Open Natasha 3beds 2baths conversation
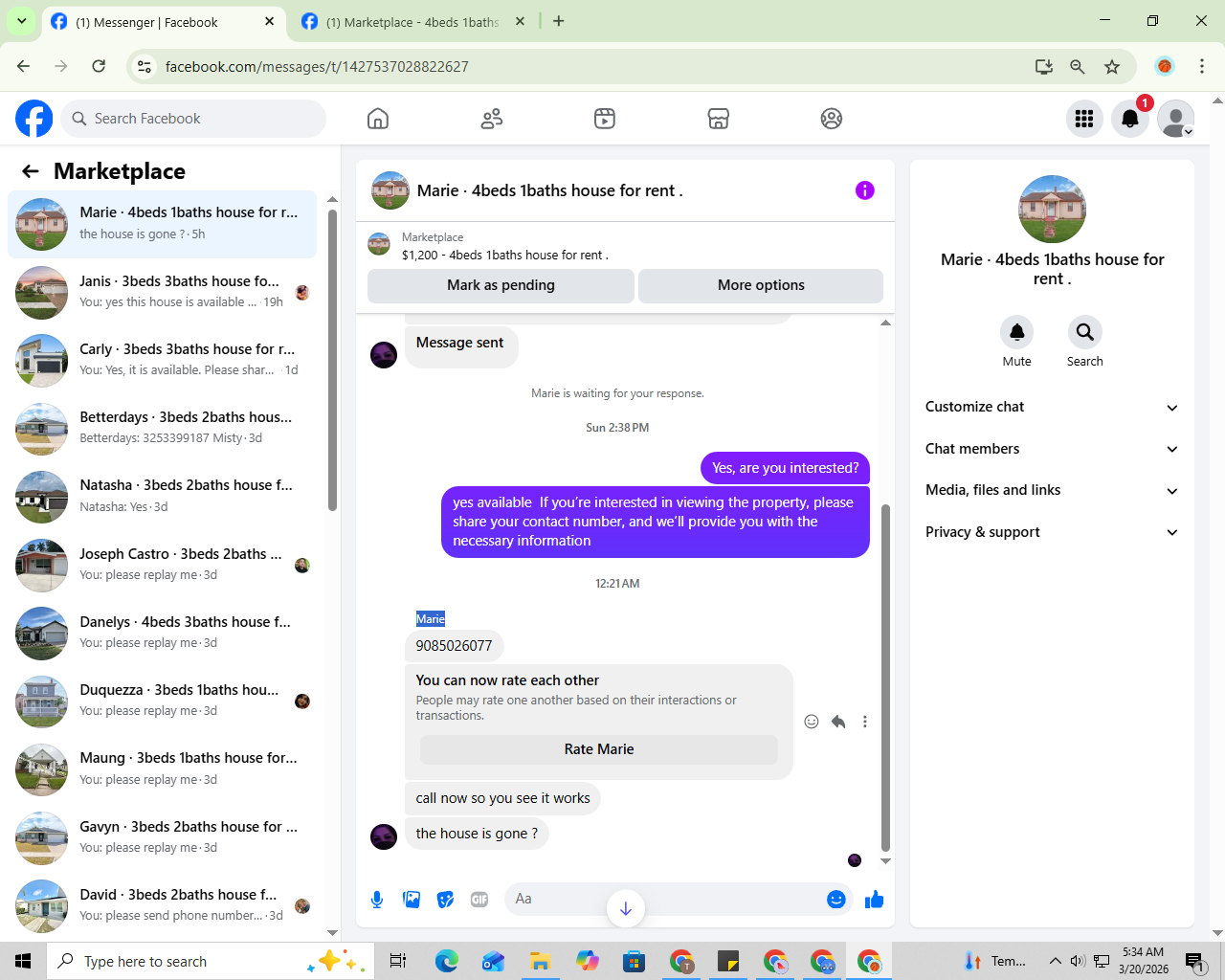1225x980 pixels. coord(163,497)
